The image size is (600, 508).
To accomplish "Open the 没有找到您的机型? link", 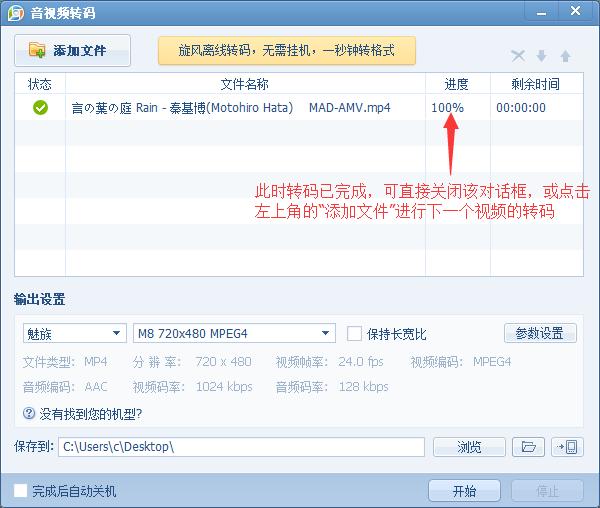I will click(x=91, y=414).
